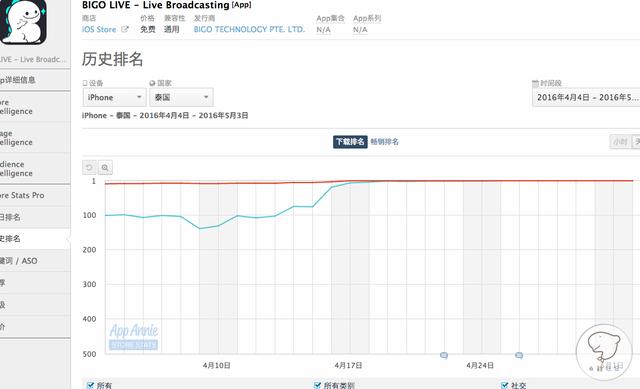This screenshot has width=640, height=389.
Task: Open Audience Intelligence in the sidebar
Action: 35,169
